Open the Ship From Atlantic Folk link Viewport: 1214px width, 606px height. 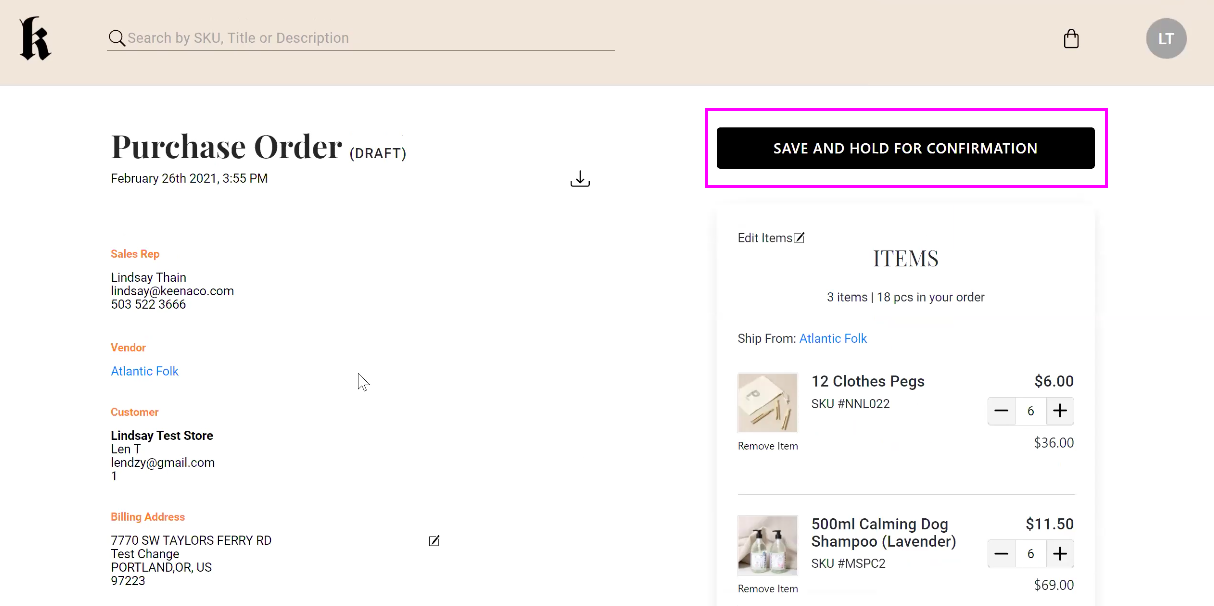[x=833, y=338]
